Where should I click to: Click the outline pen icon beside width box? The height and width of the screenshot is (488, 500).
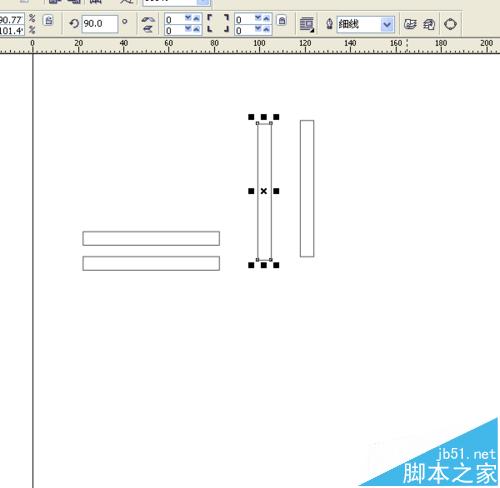[x=329, y=24]
